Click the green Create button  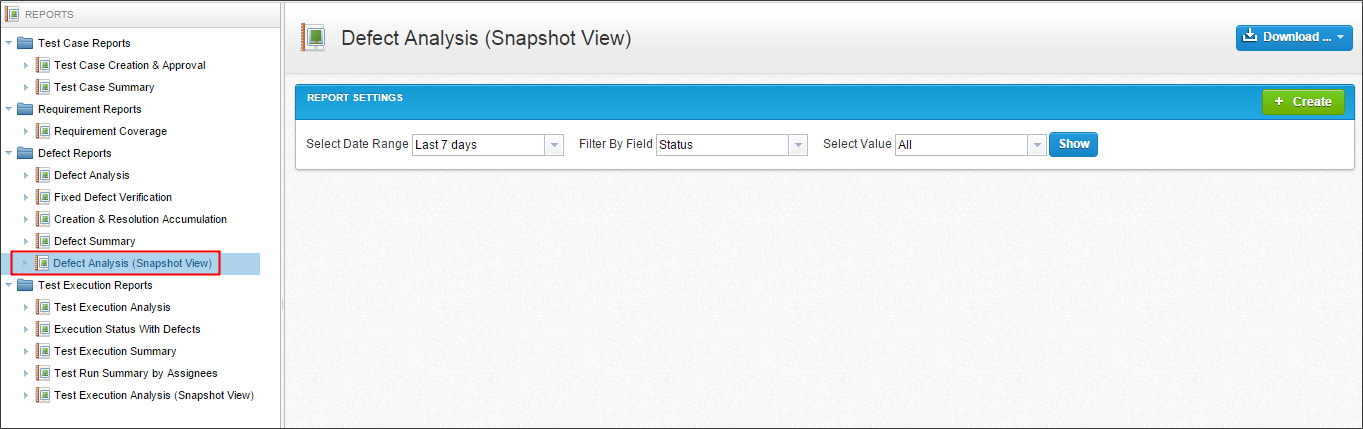coord(1302,101)
